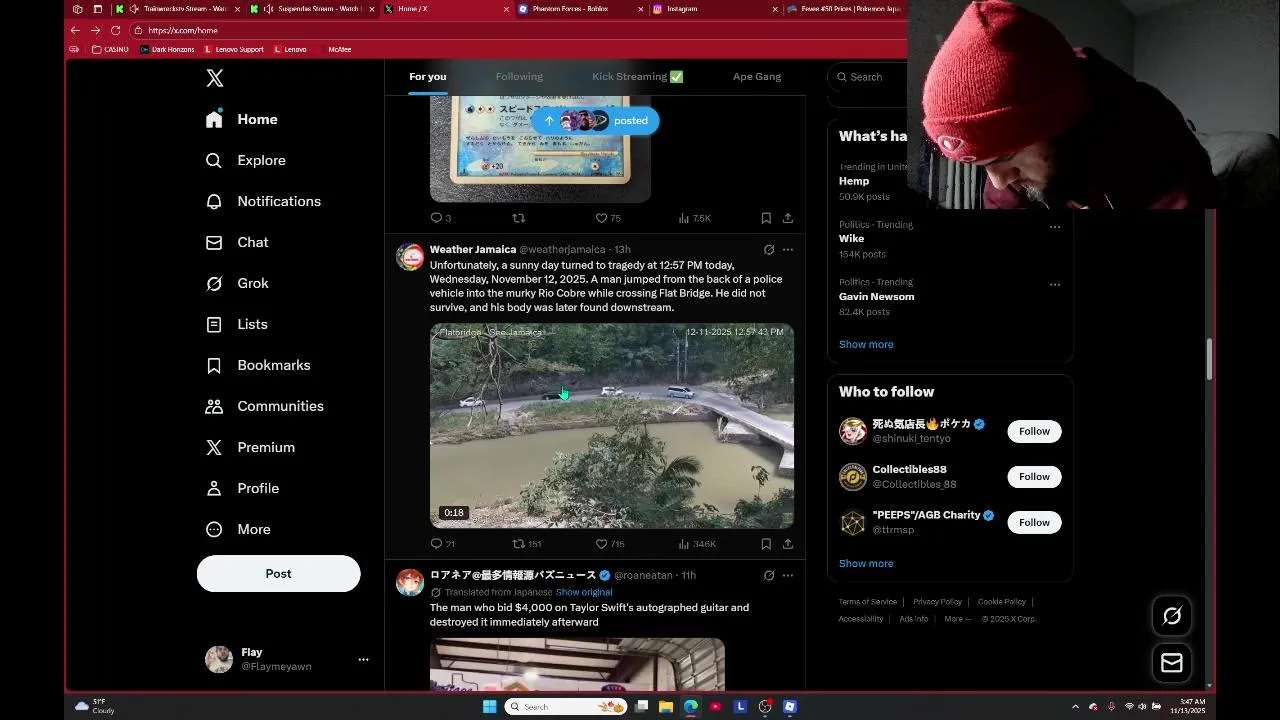Reload the page in the browser

pyautogui.click(x=116, y=30)
